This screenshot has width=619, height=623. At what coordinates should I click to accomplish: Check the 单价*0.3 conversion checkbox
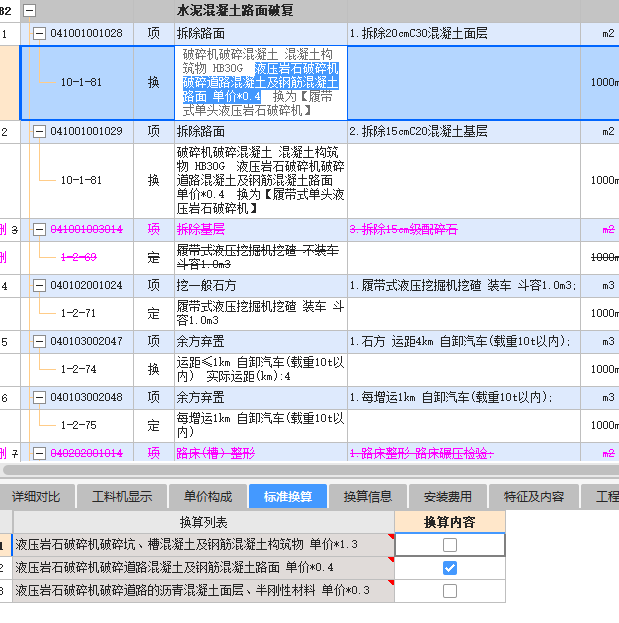450,591
